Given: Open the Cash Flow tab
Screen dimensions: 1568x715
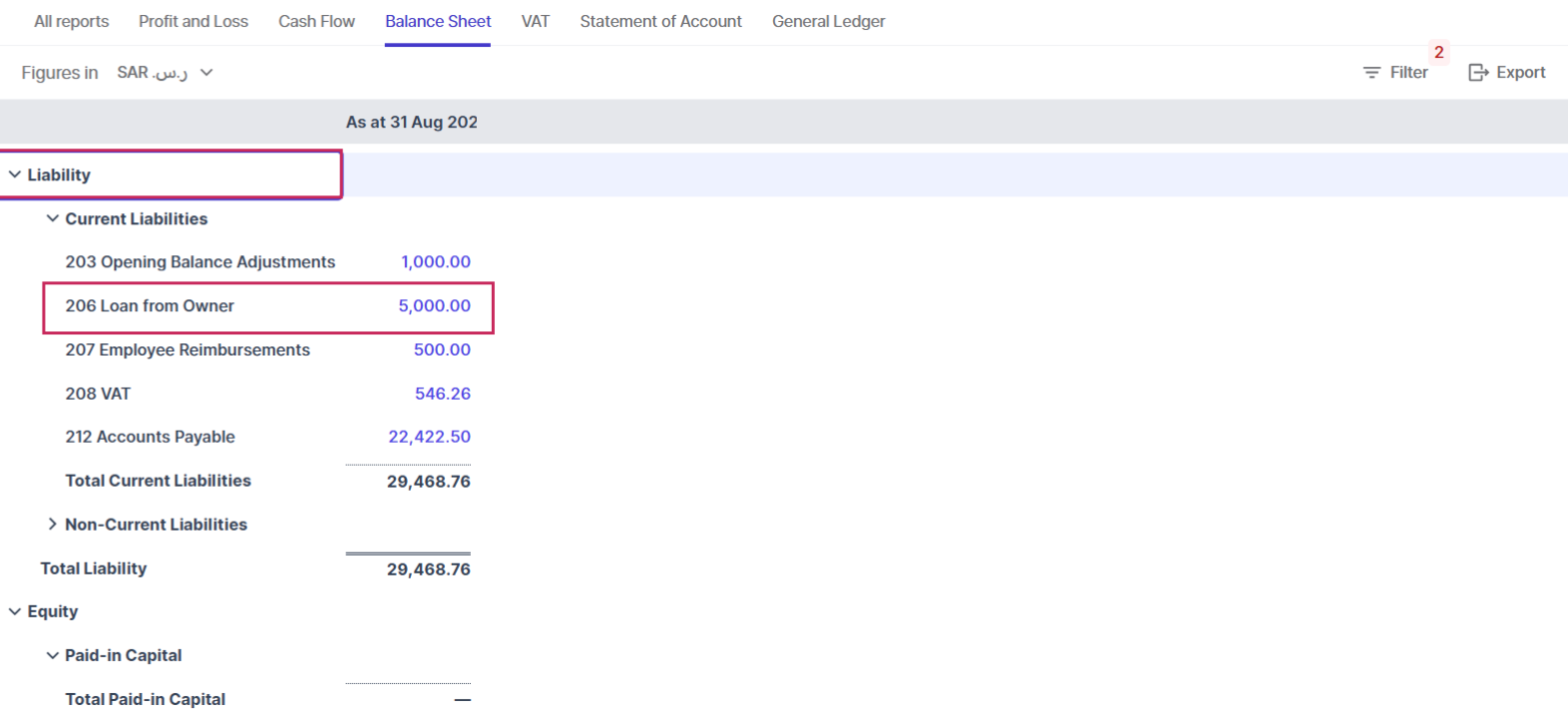Looking at the screenshot, I should pyautogui.click(x=316, y=21).
